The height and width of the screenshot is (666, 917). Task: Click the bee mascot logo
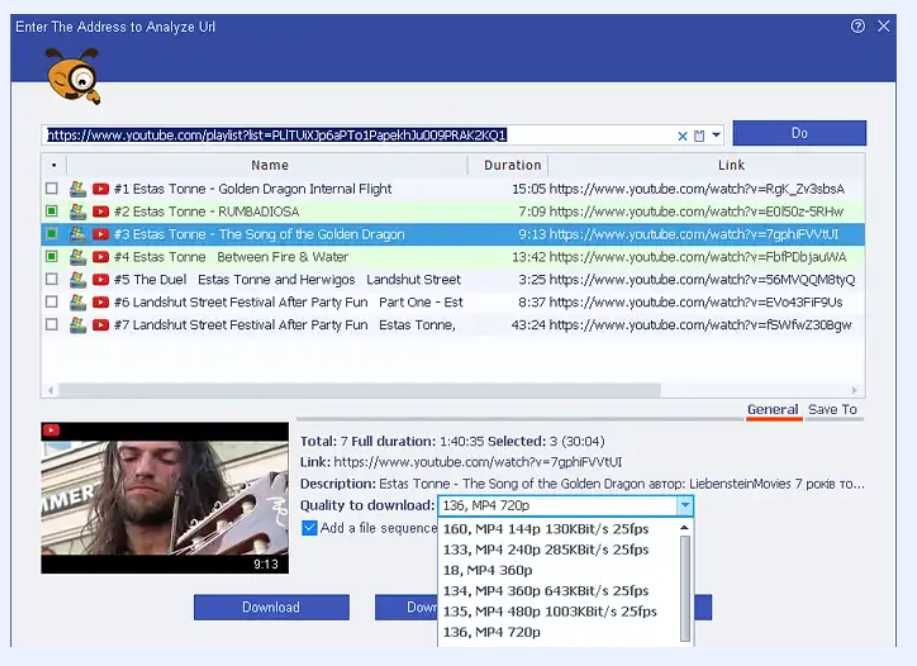pyautogui.click(x=74, y=77)
